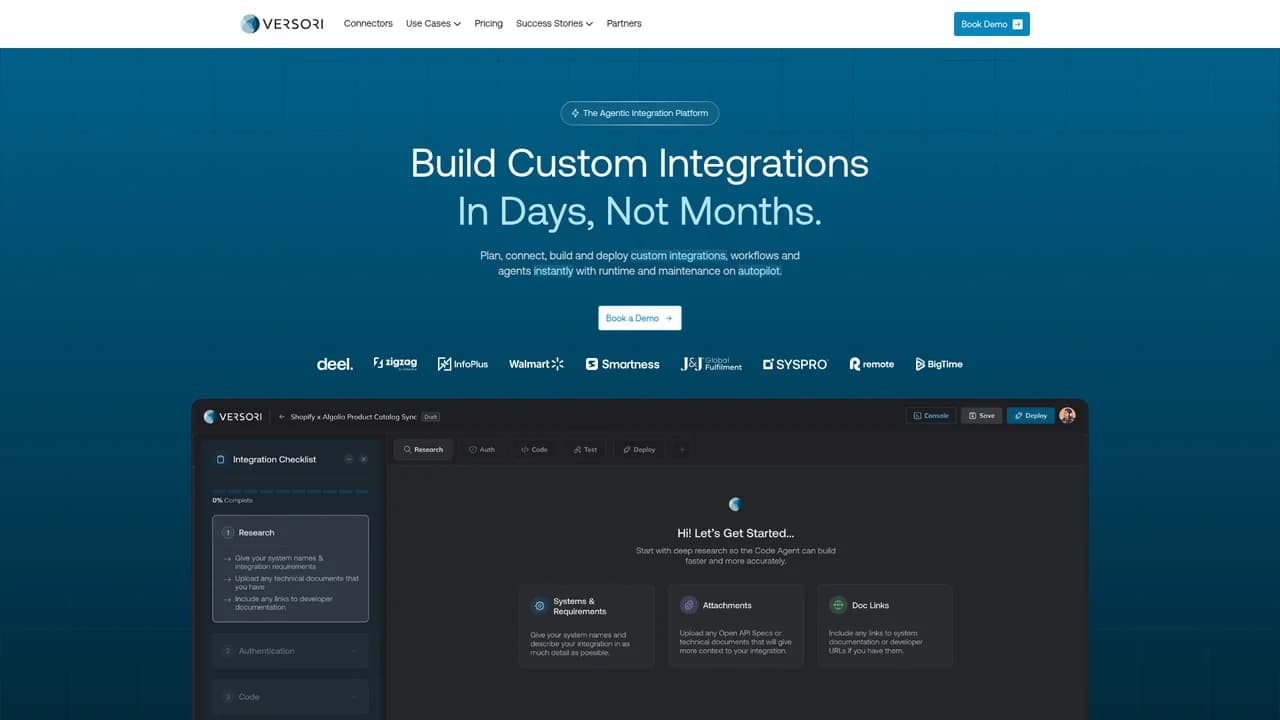The width and height of the screenshot is (1280, 720).
Task: Open the Connectors nav link
Action: (x=368, y=24)
